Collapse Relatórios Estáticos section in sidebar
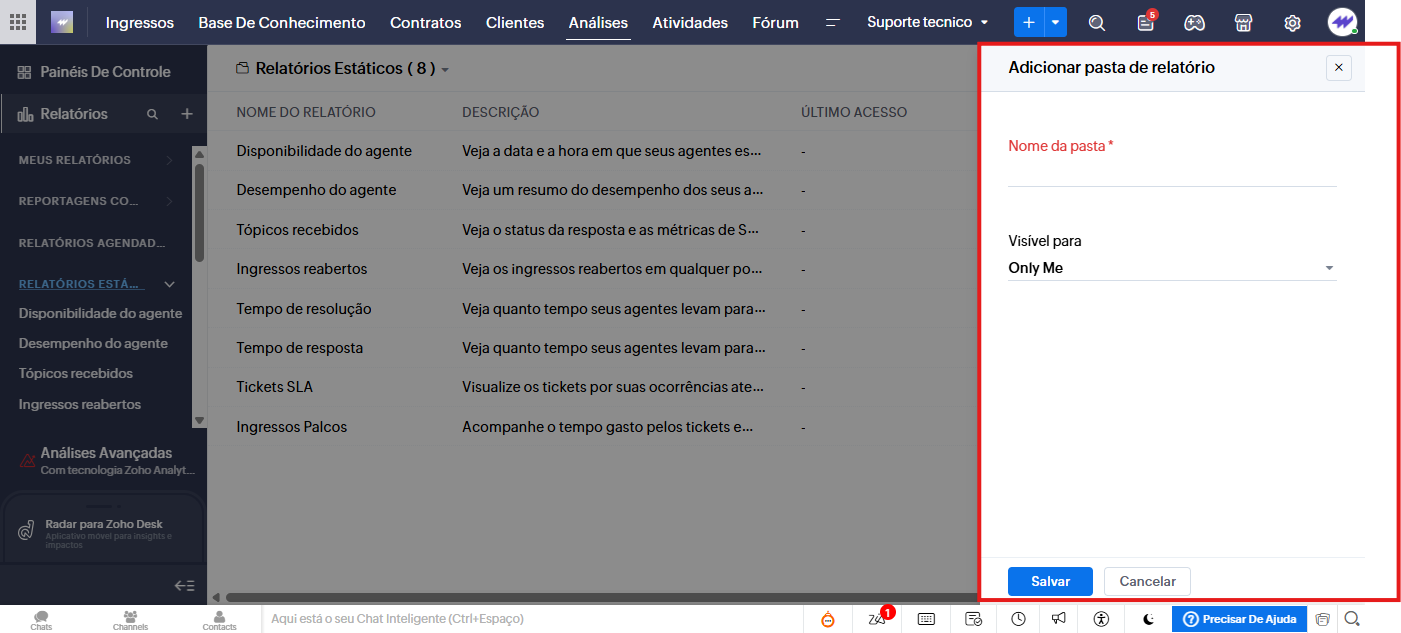The width and height of the screenshot is (1401, 633). click(170, 284)
